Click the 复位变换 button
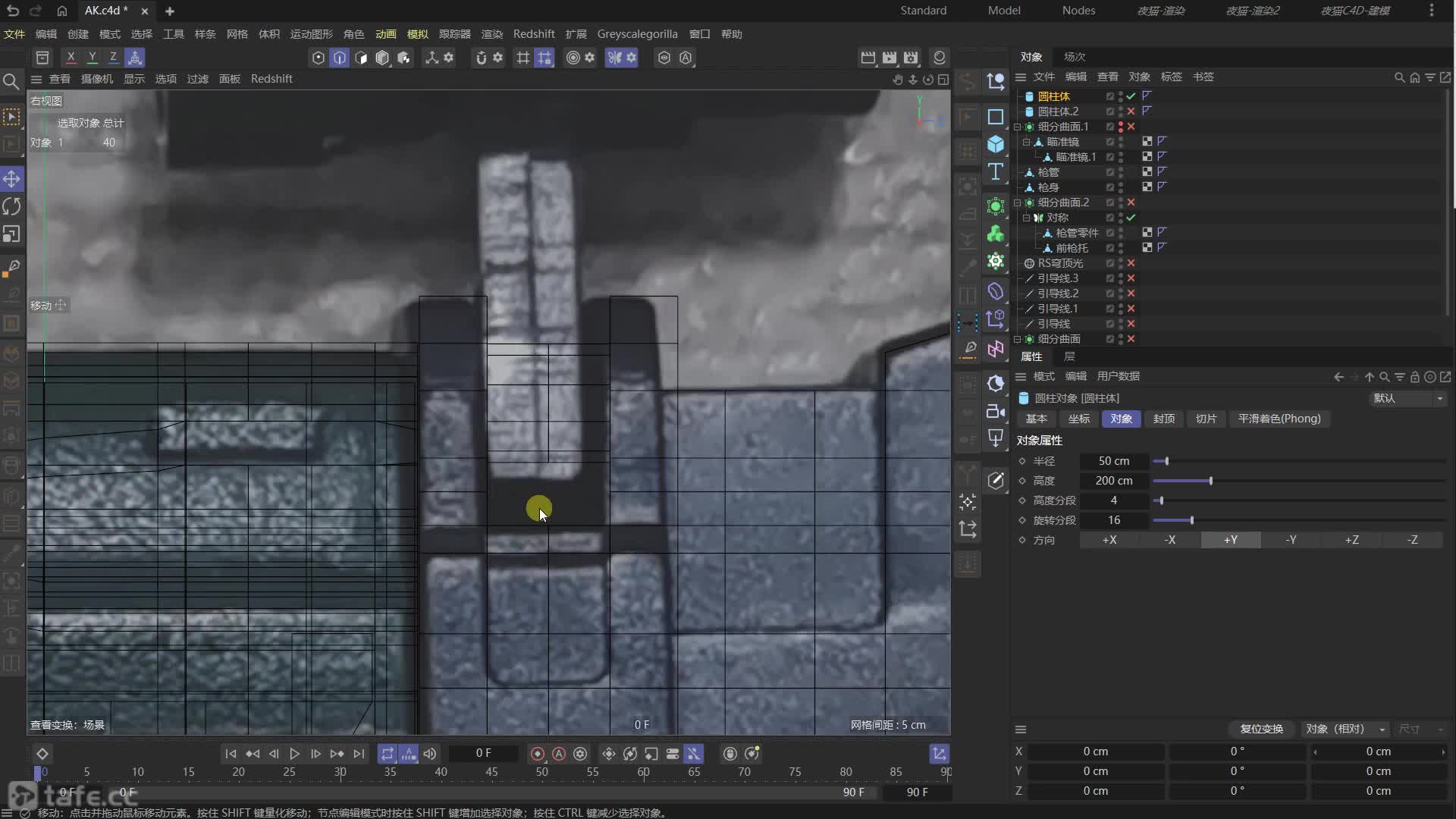 [1261, 729]
